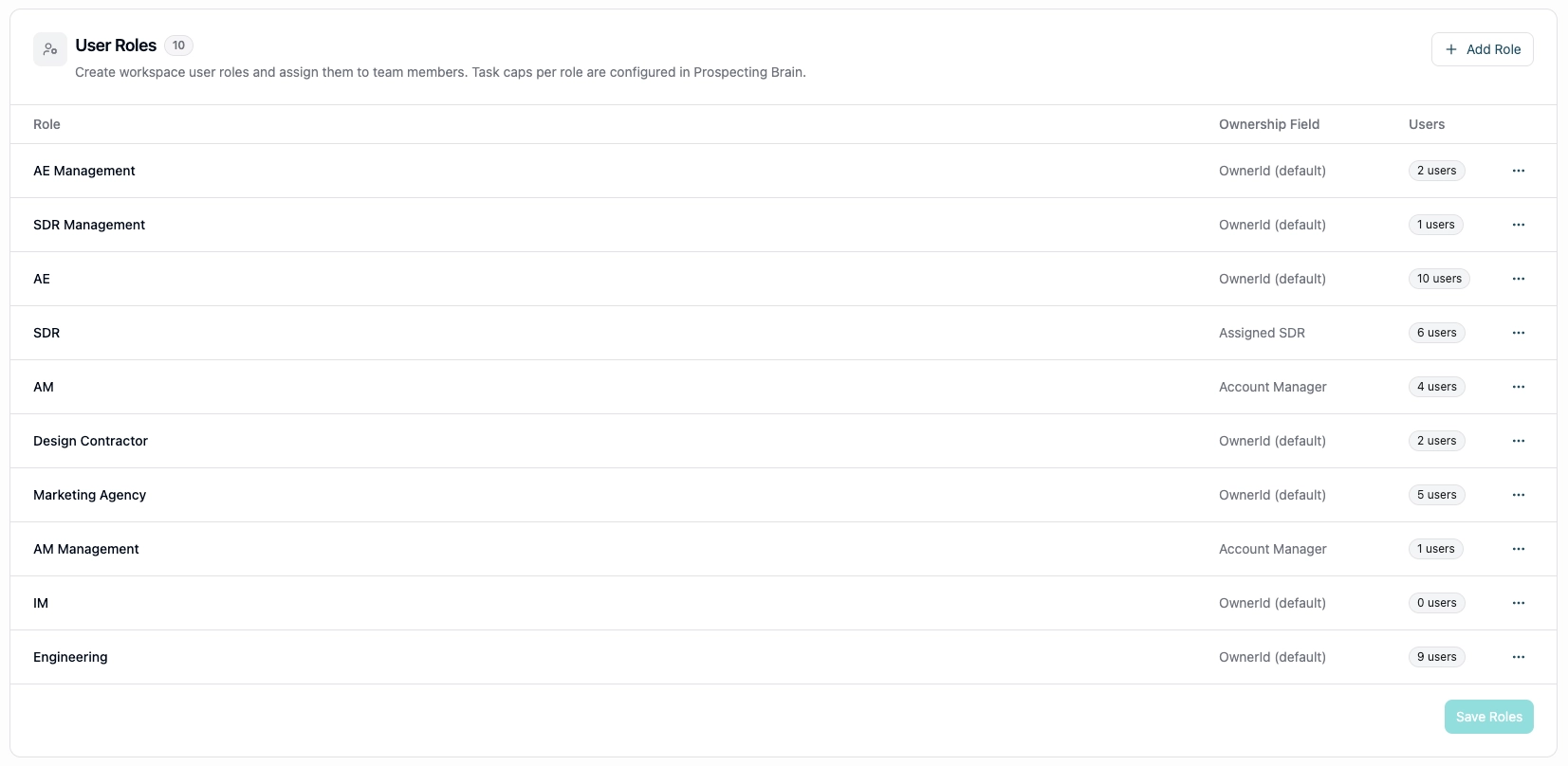The width and height of the screenshot is (1568, 766).
Task: Open the ellipsis menu for IM role
Action: [1518, 603]
